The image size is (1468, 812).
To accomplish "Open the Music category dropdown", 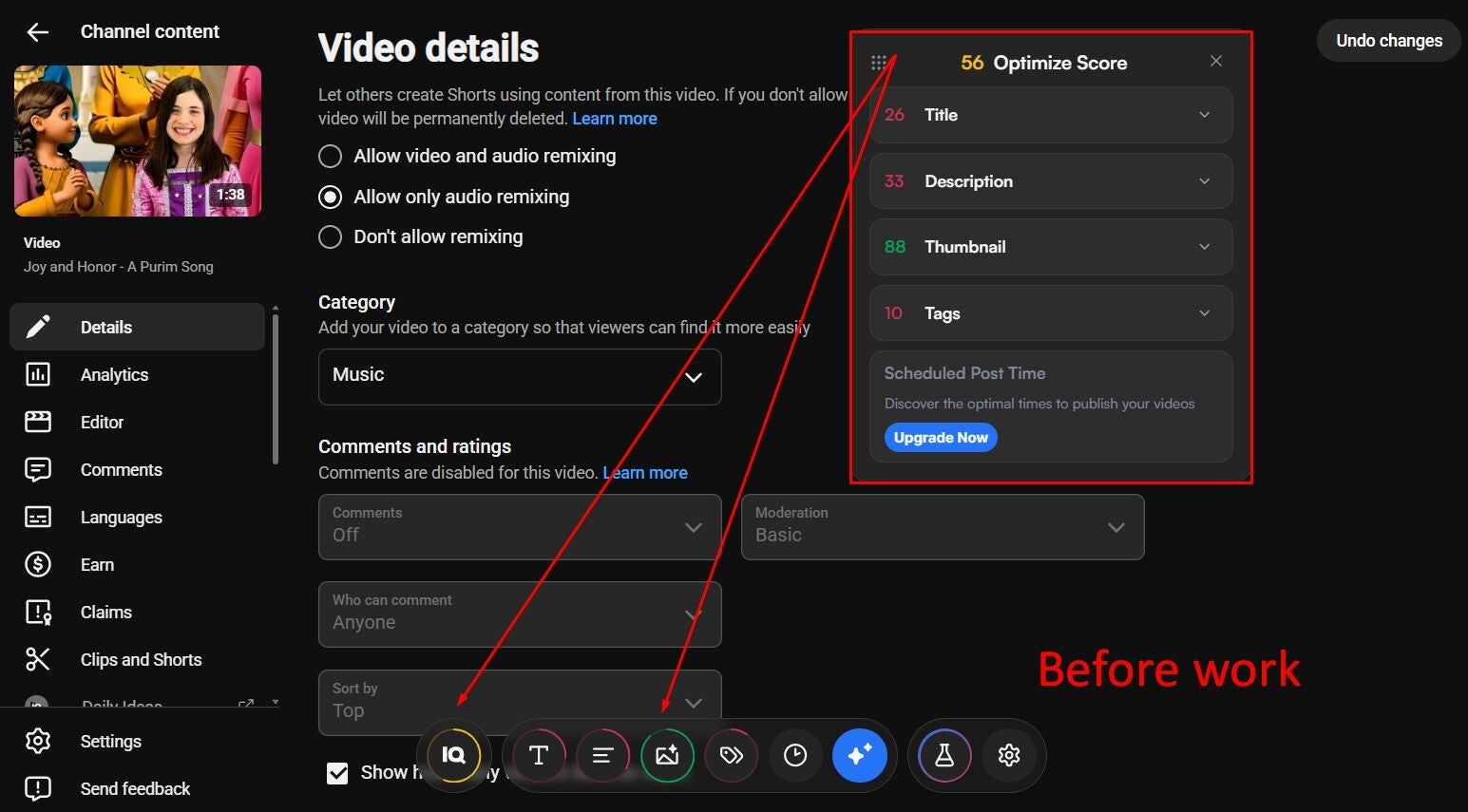I will click(520, 376).
